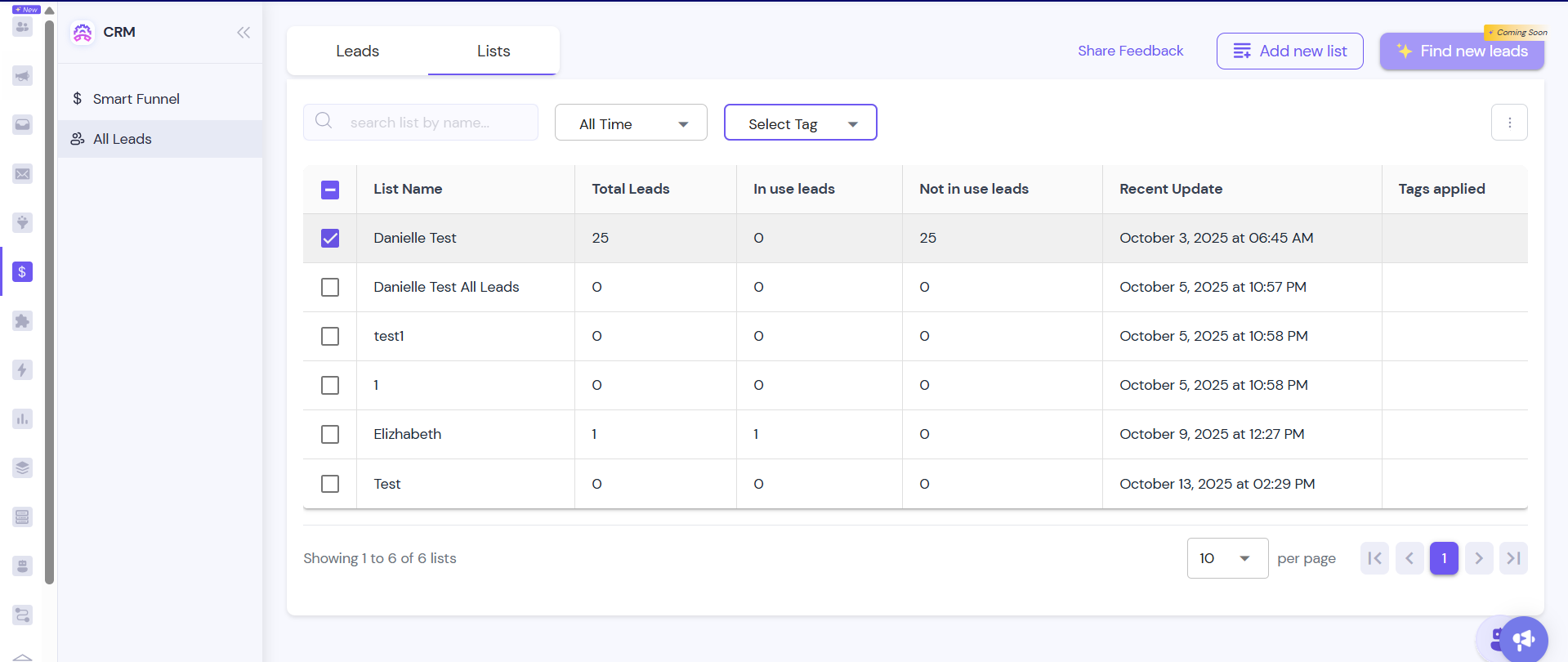The width and height of the screenshot is (1568, 662).
Task: Open the three-dot options menu above table
Action: click(1509, 123)
